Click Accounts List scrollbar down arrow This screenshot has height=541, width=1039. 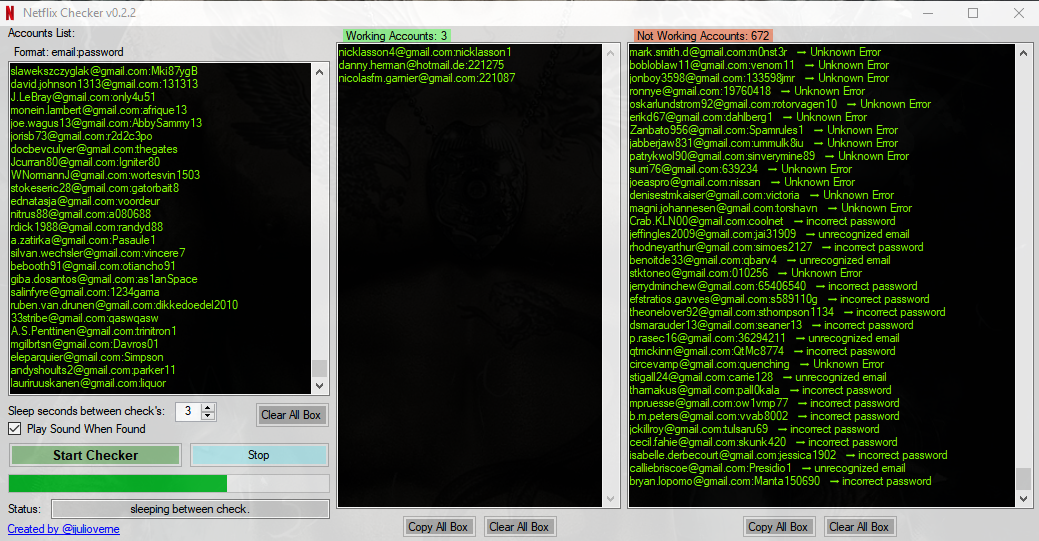pyautogui.click(x=319, y=385)
